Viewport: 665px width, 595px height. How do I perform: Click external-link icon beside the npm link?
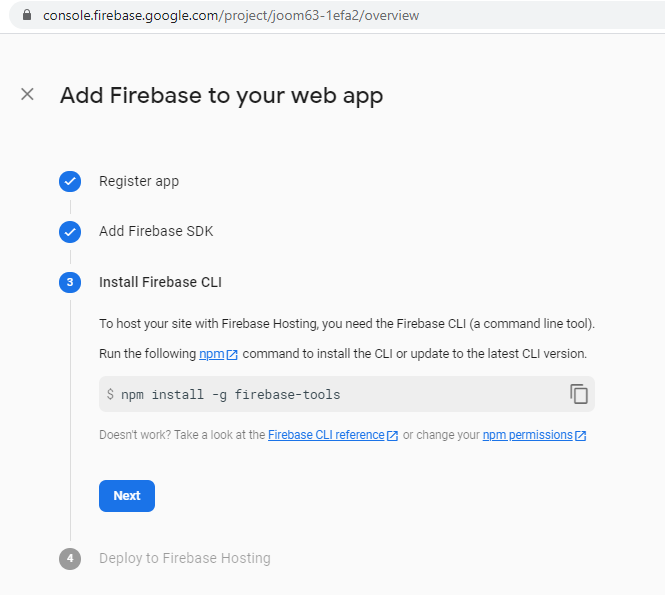(x=233, y=355)
